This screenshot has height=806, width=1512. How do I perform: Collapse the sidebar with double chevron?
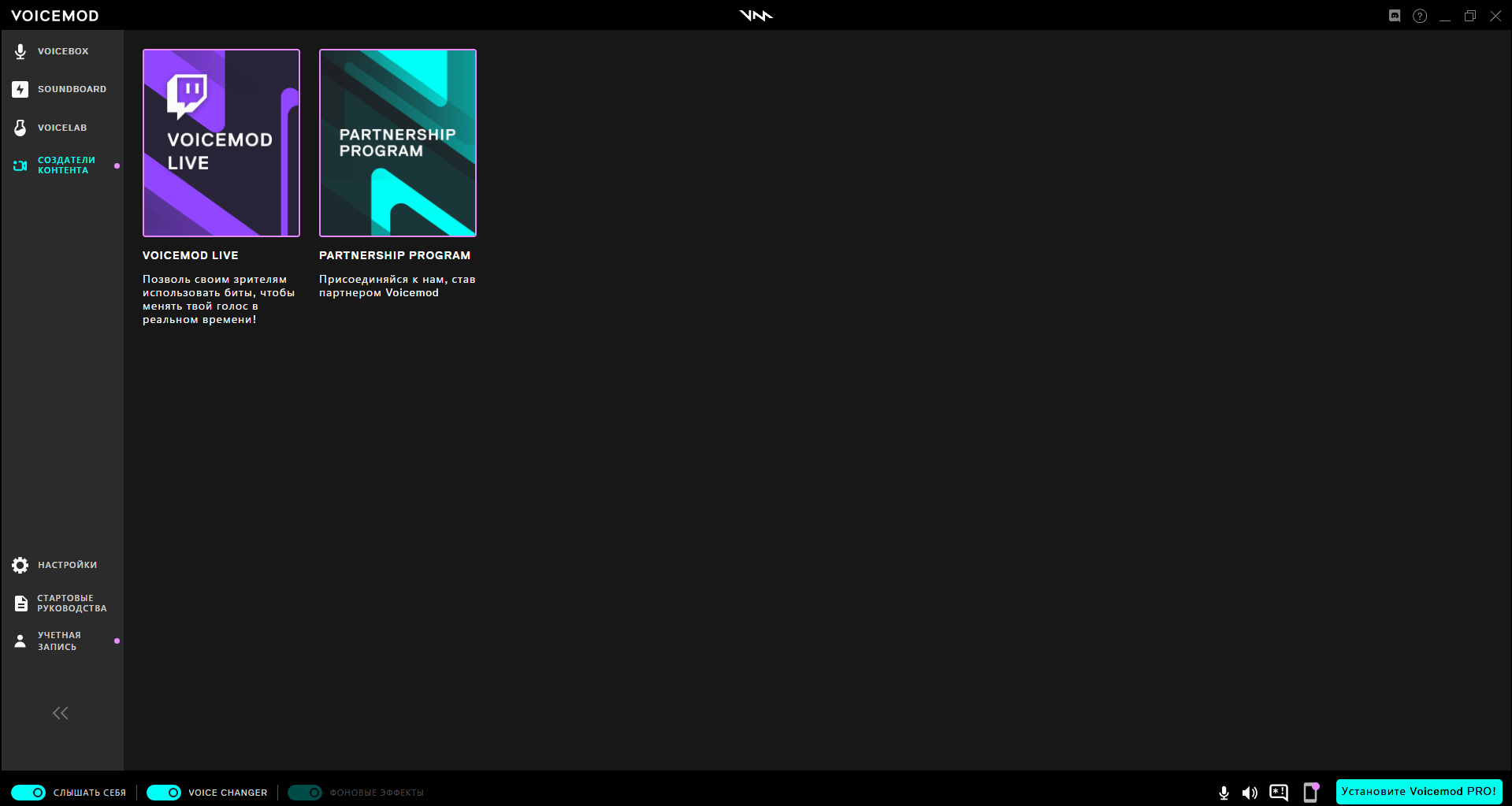pyautogui.click(x=61, y=713)
